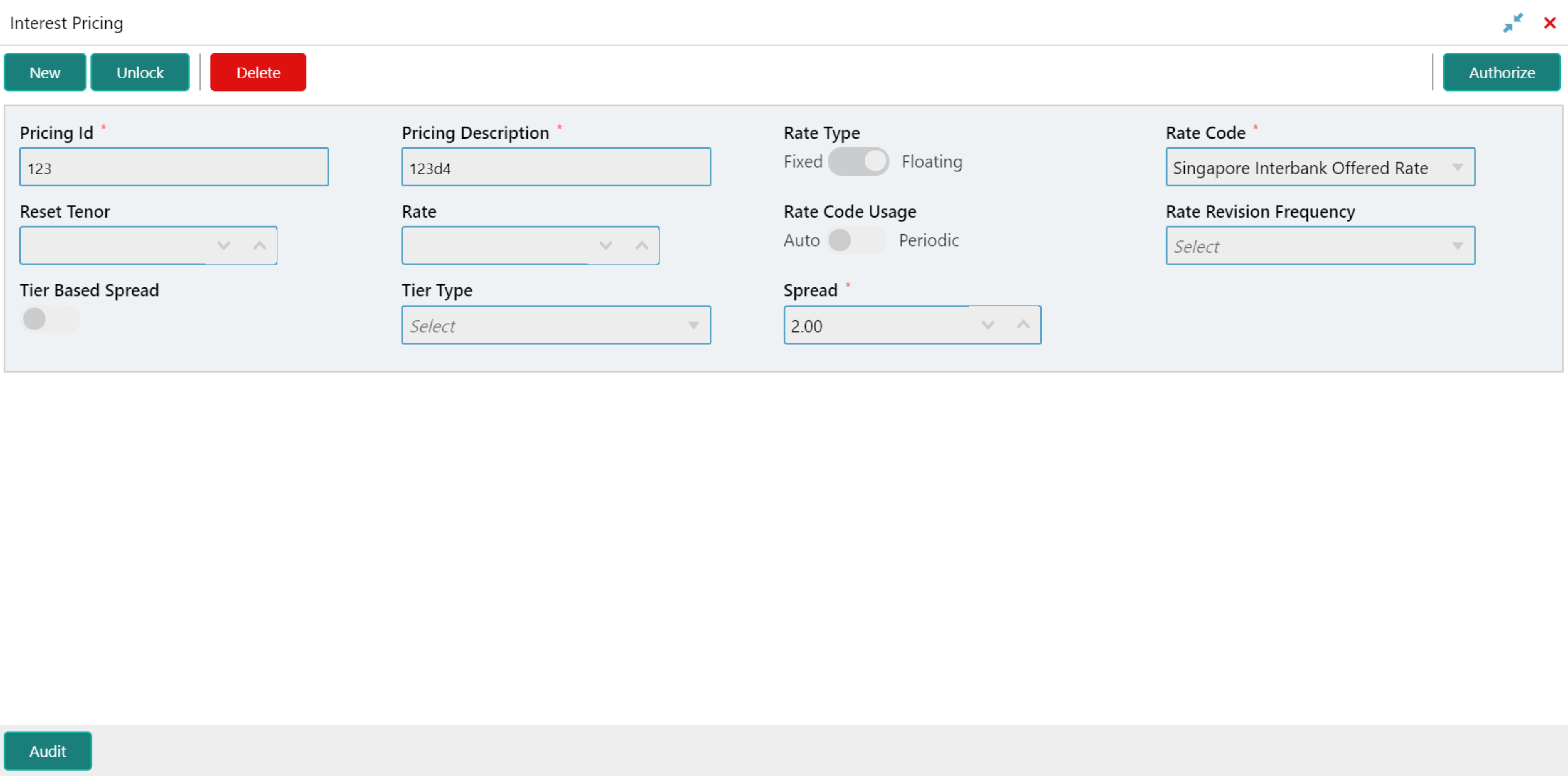Decrease the Reset Tenor value

click(x=224, y=245)
